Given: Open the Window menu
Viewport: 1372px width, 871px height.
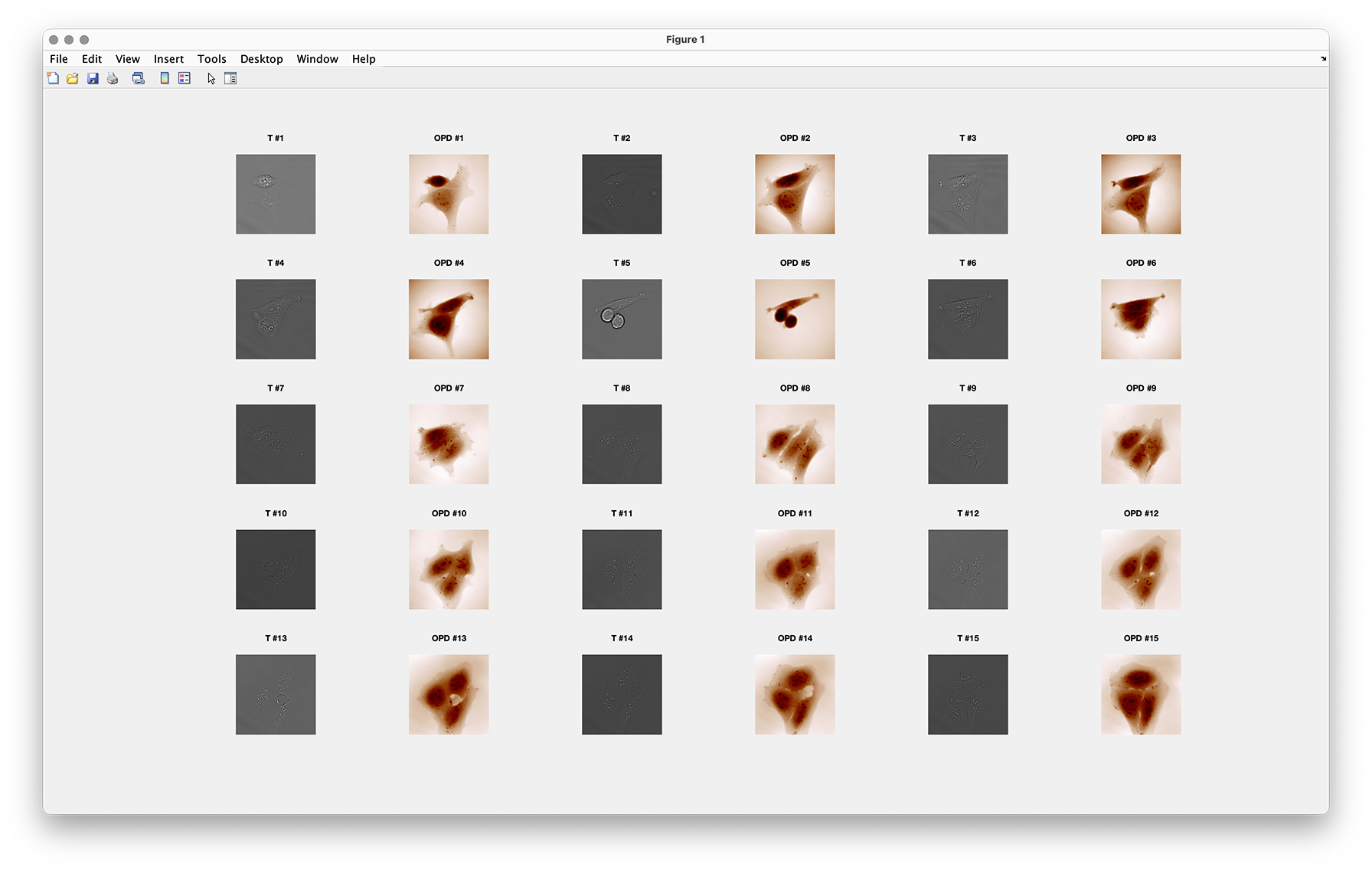Looking at the screenshot, I should click(x=318, y=59).
